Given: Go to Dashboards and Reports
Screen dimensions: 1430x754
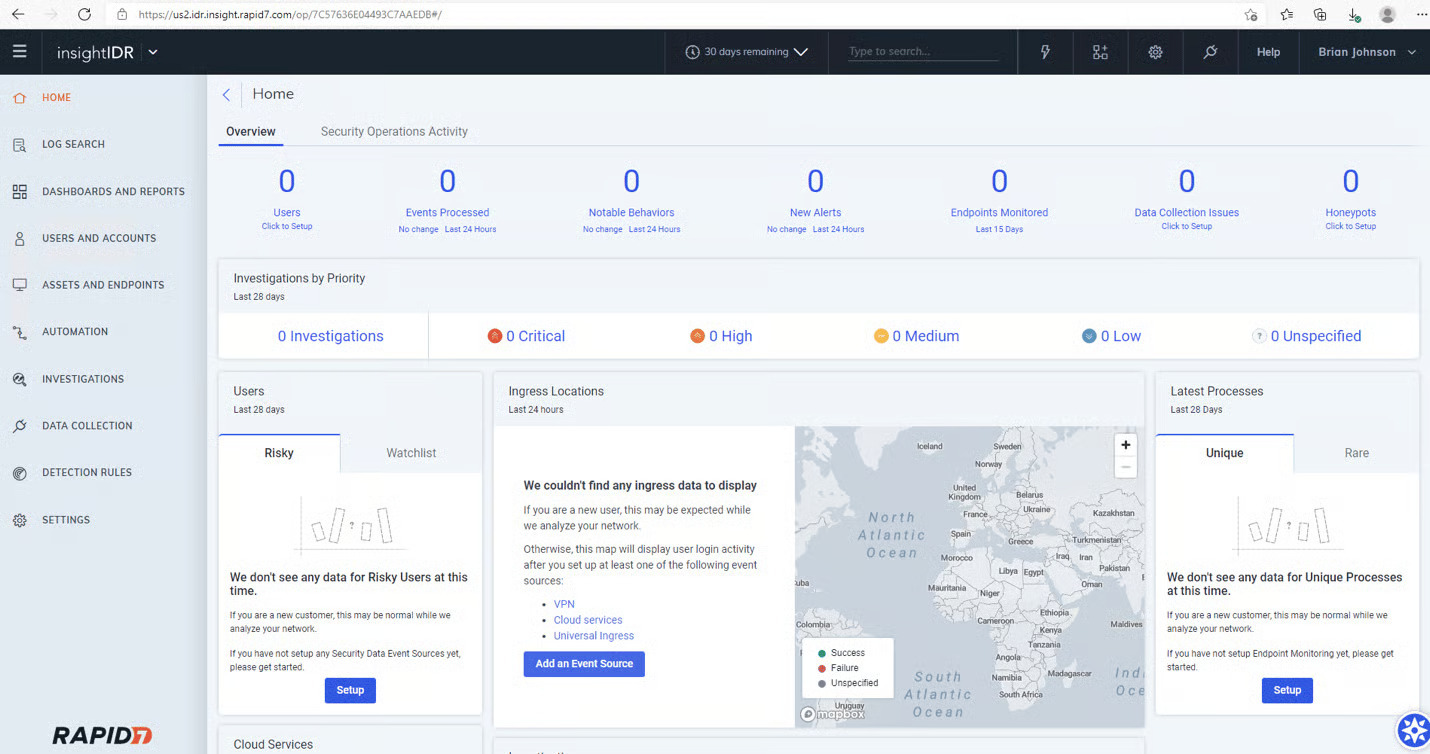Looking at the screenshot, I should point(113,192).
